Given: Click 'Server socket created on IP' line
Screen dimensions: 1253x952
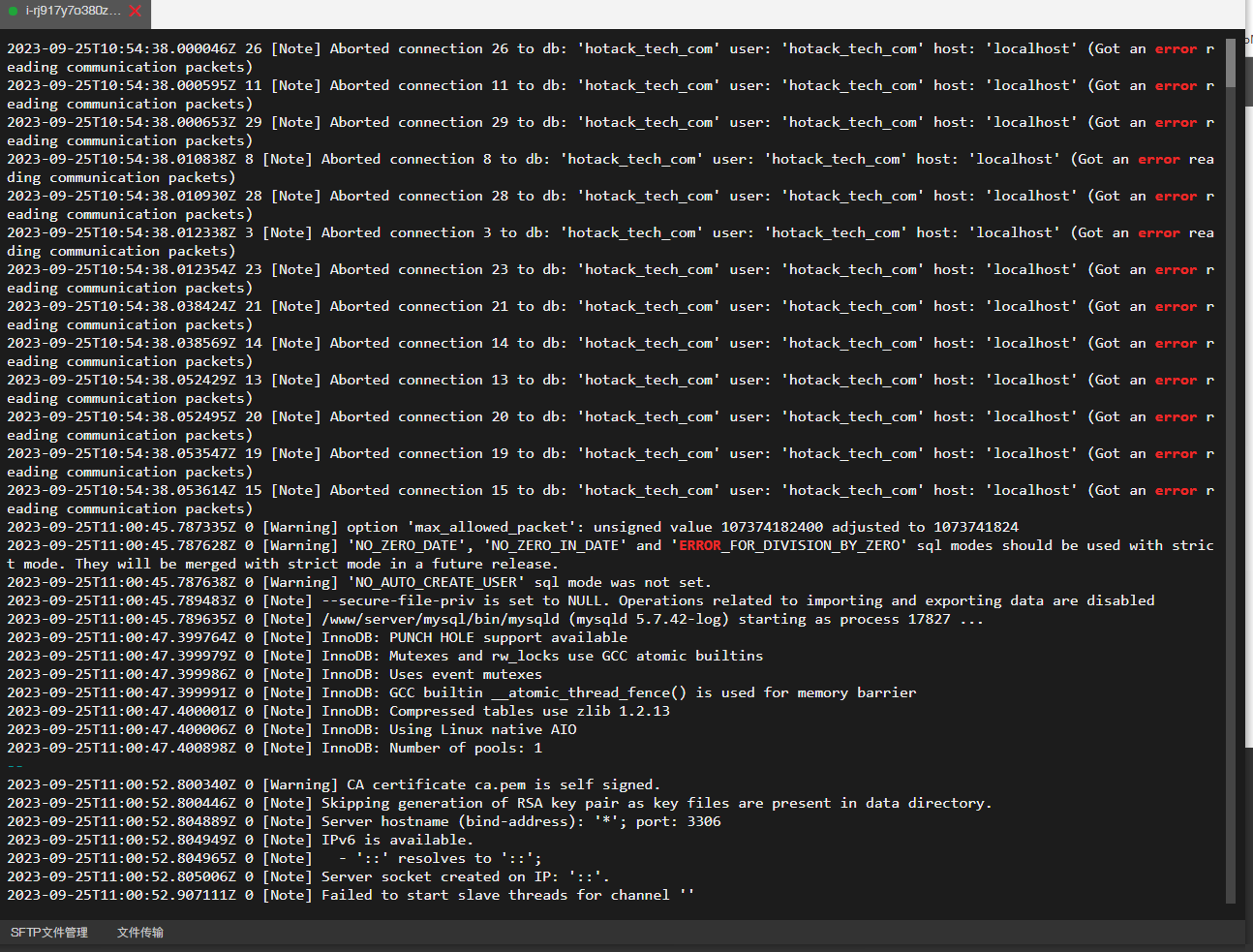Looking at the screenshot, I should pyautogui.click(x=308, y=876).
